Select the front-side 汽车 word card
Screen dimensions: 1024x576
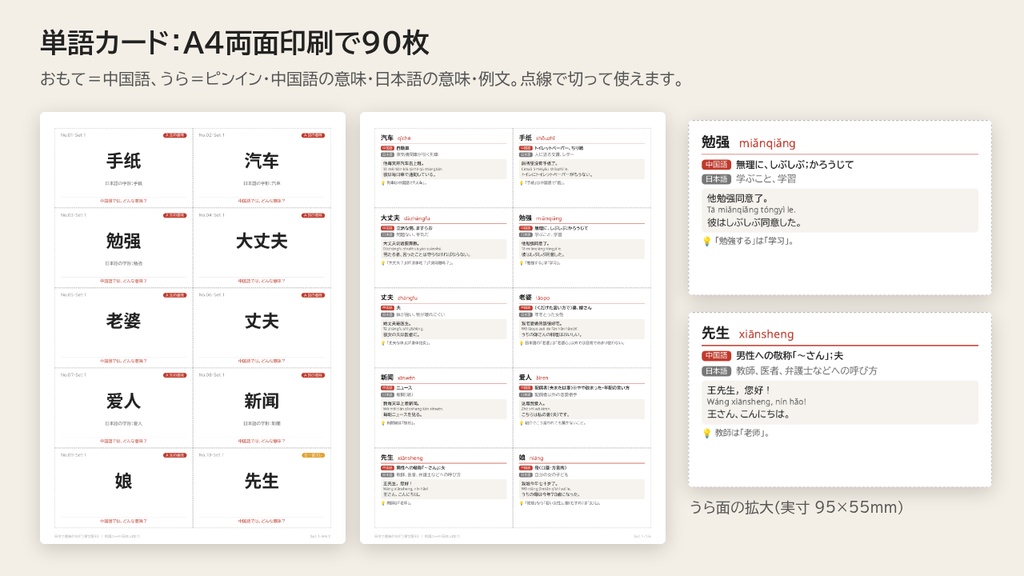[262, 168]
